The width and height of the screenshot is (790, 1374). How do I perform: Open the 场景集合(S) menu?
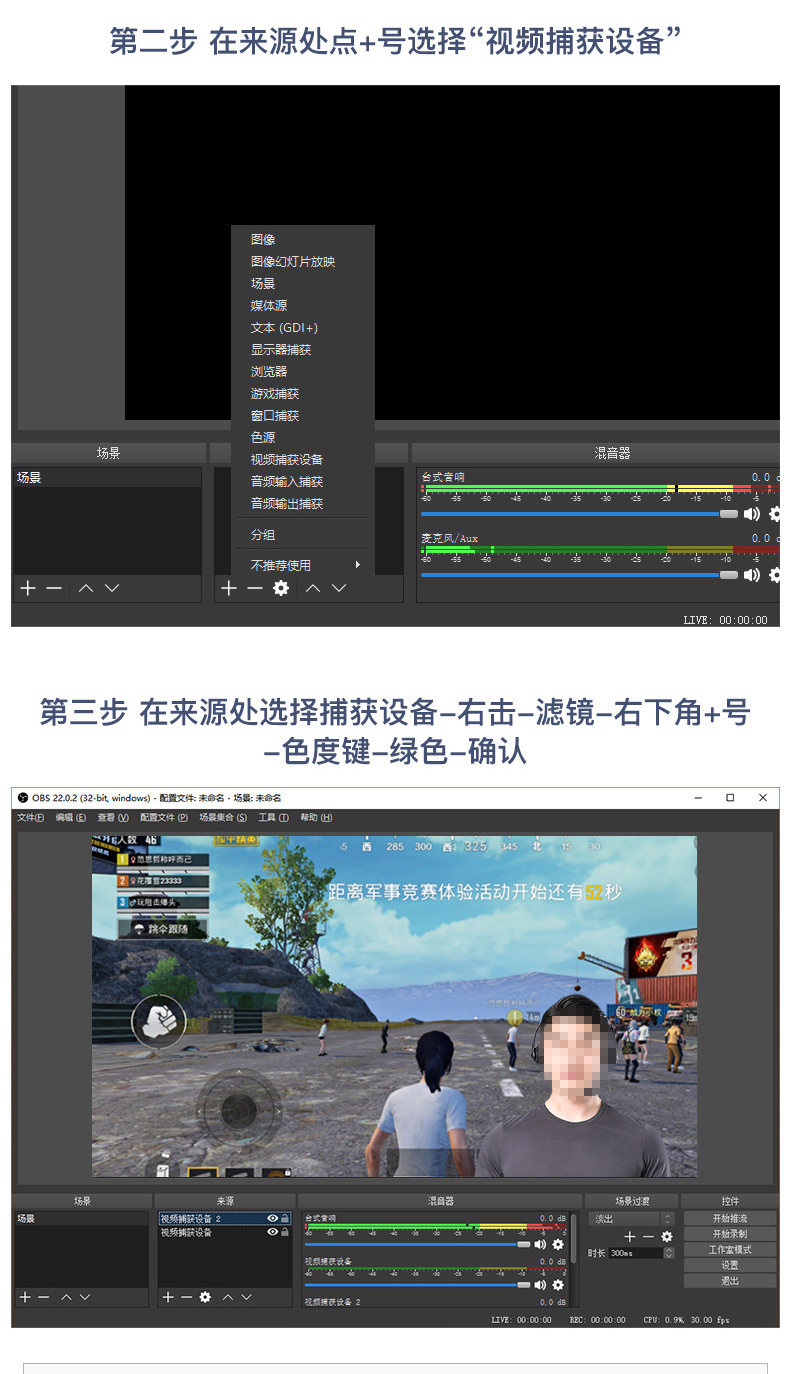click(223, 818)
